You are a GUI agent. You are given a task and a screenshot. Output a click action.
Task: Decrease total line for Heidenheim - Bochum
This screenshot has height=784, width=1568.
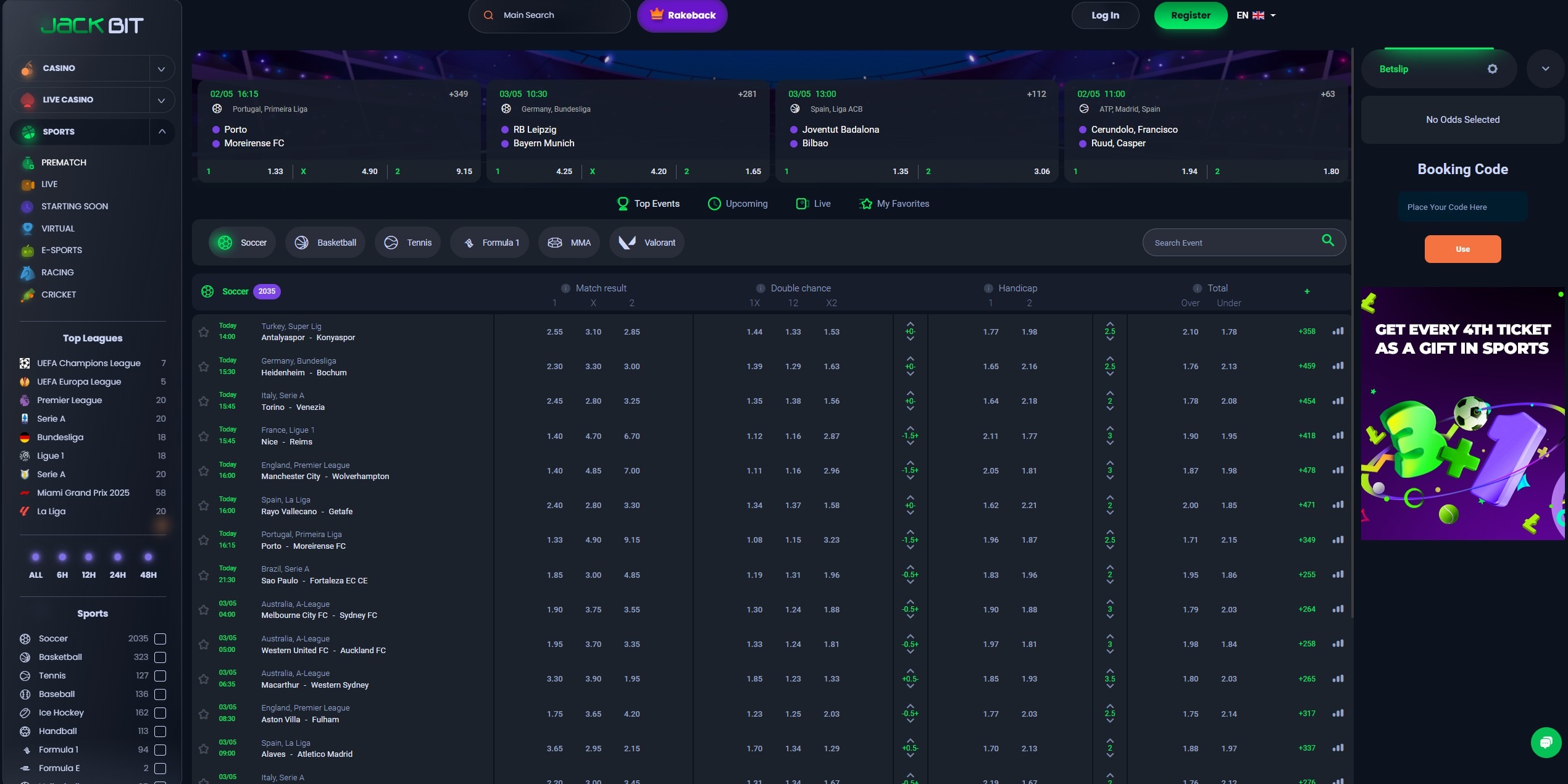click(x=1110, y=374)
